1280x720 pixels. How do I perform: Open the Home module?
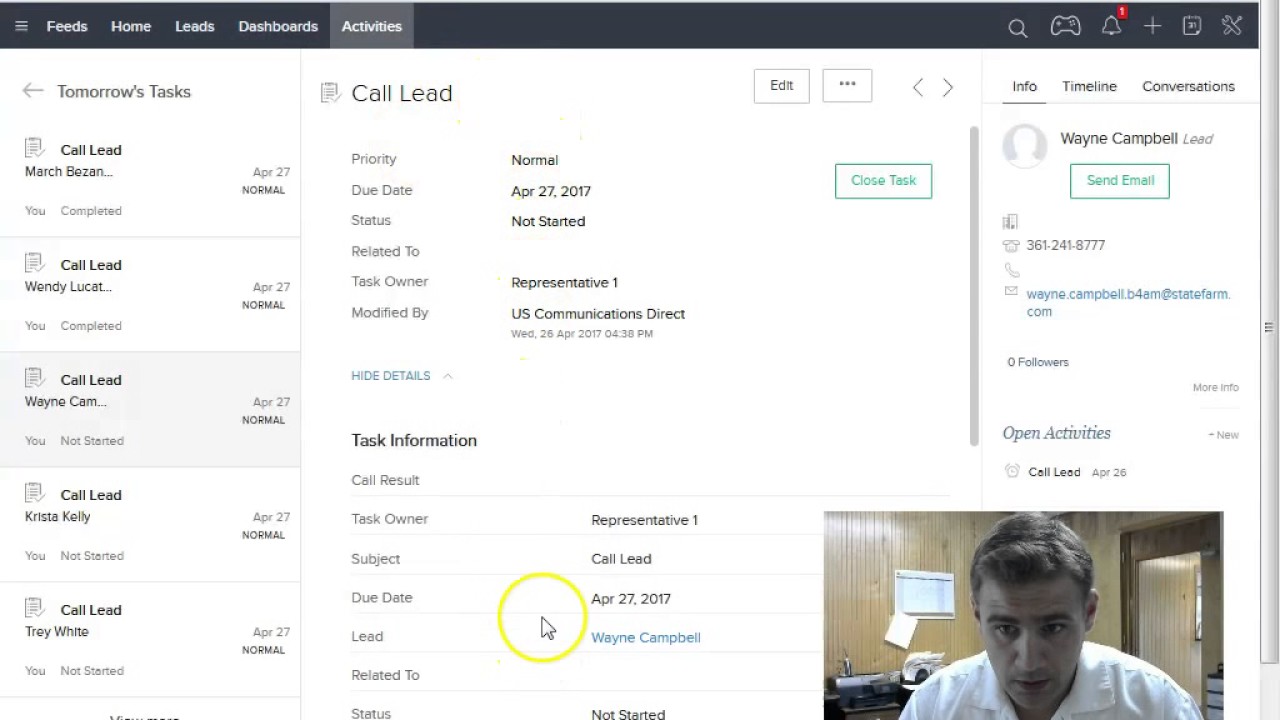point(131,27)
